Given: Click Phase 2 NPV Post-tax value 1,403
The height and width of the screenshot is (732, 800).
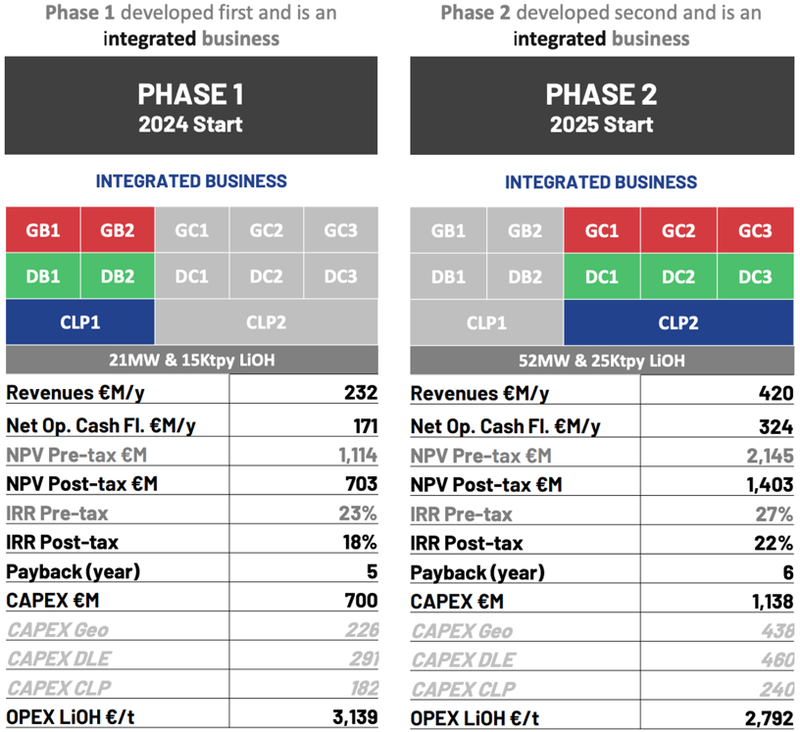Looking at the screenshot, I should [770, 484].
